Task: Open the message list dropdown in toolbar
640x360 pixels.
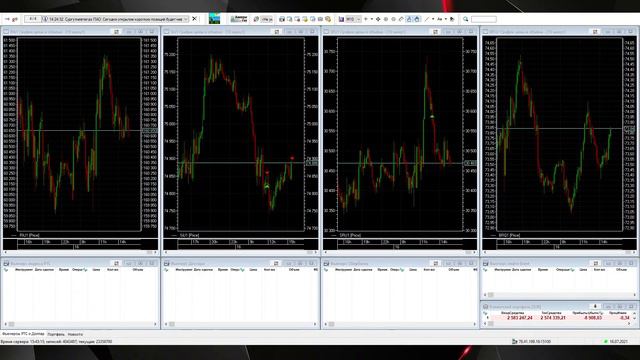Action: click(186, 19)
